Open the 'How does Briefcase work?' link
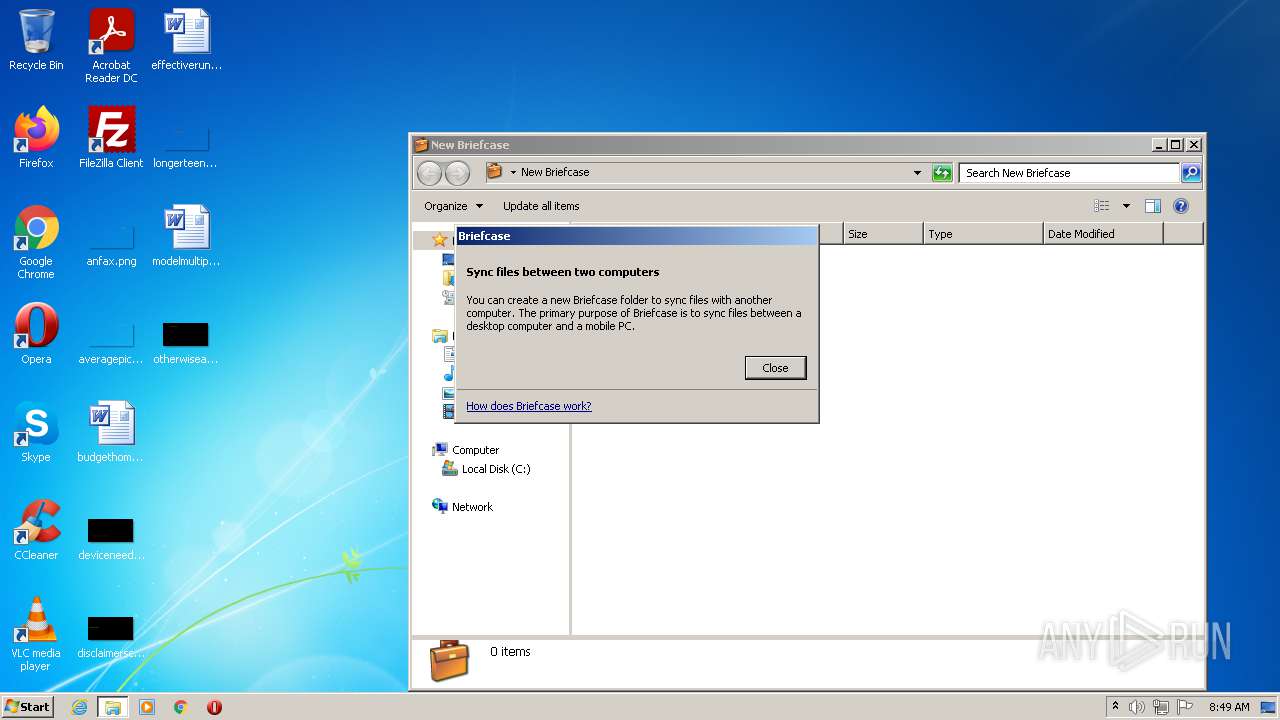 [x=528, y=406]
